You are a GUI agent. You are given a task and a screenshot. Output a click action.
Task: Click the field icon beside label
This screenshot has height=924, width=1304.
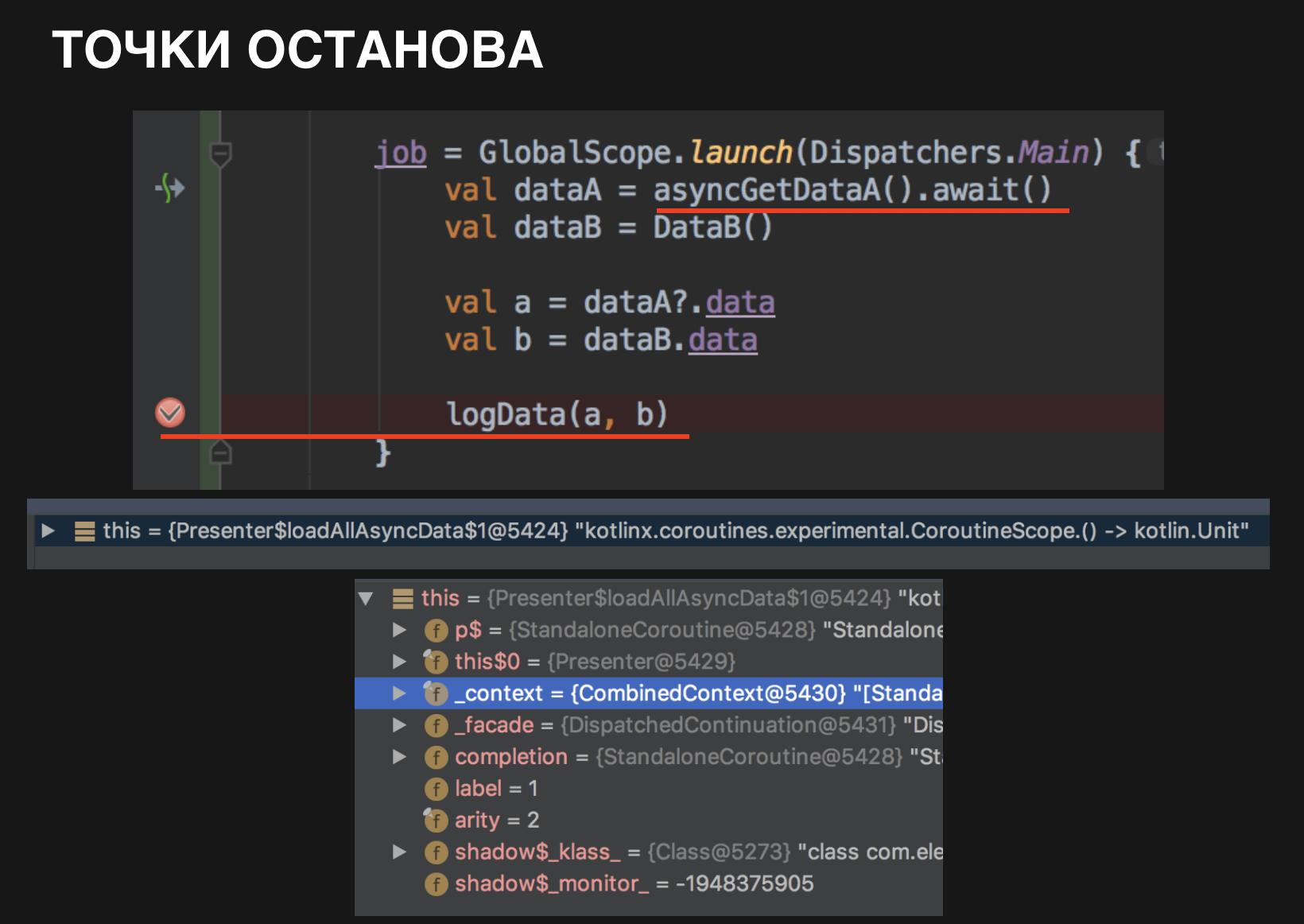(436, 789)
